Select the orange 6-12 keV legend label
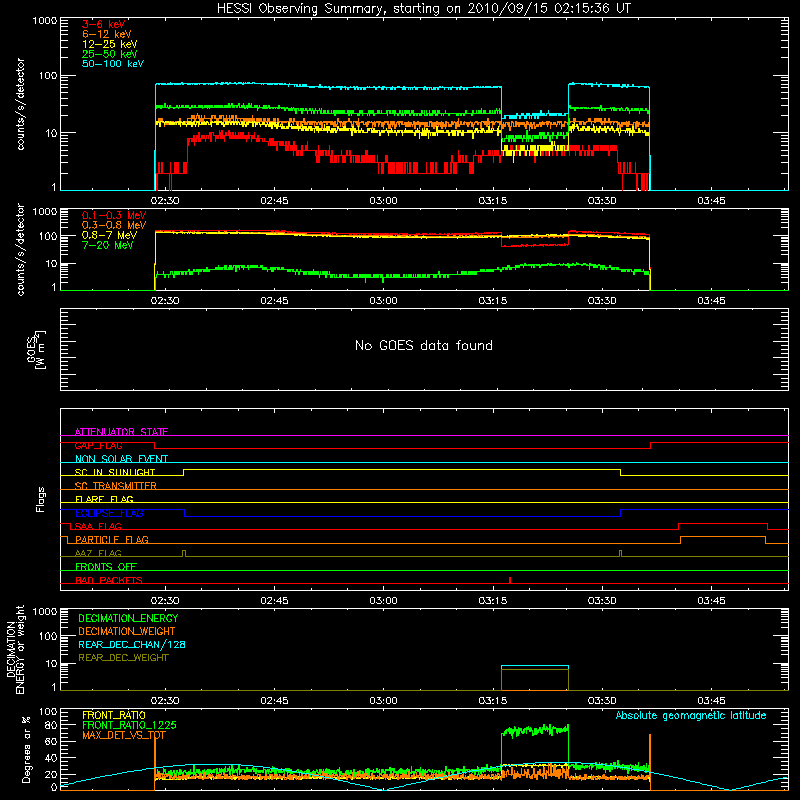Screen dimensions: 800x800 107,34
